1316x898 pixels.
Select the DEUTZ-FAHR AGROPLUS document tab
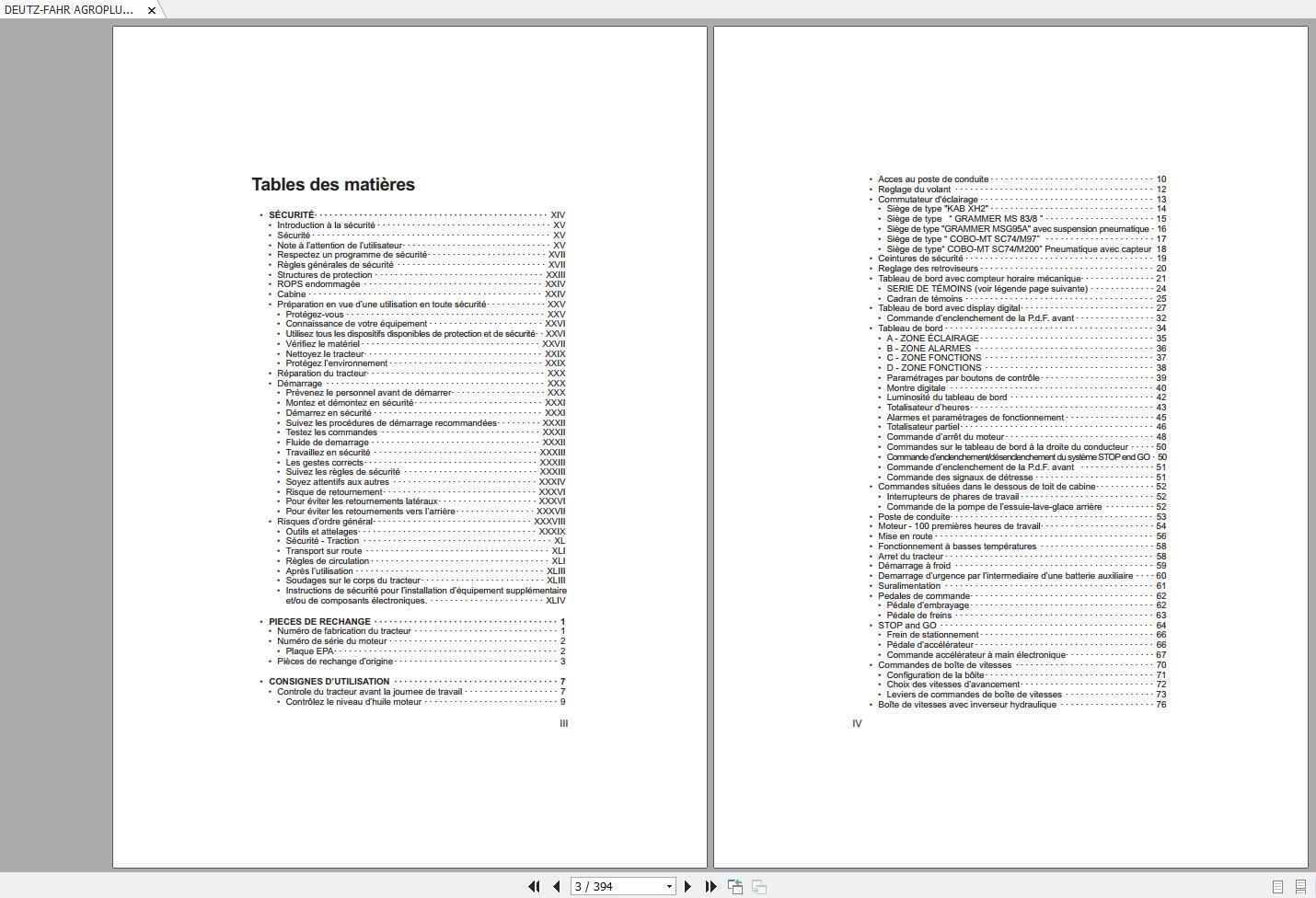69,10
